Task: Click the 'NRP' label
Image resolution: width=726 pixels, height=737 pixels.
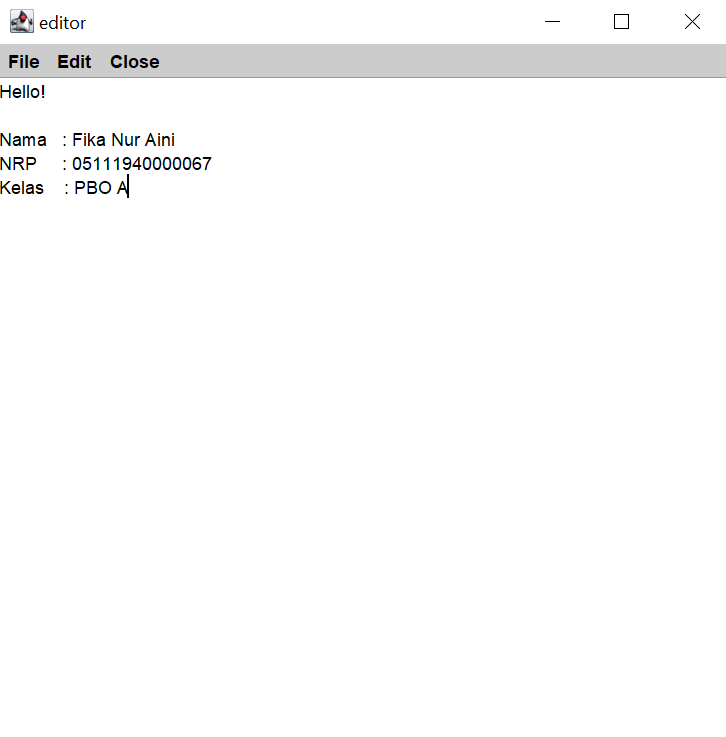Action: coord(18,164)
